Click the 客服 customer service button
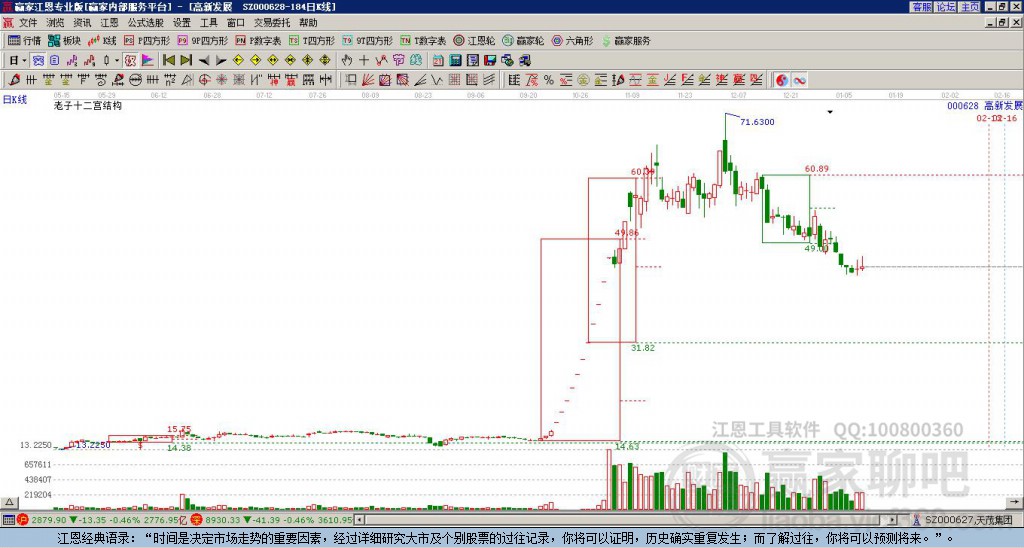The width and height of the screenshot is (1024, 548). pos(922,7)
